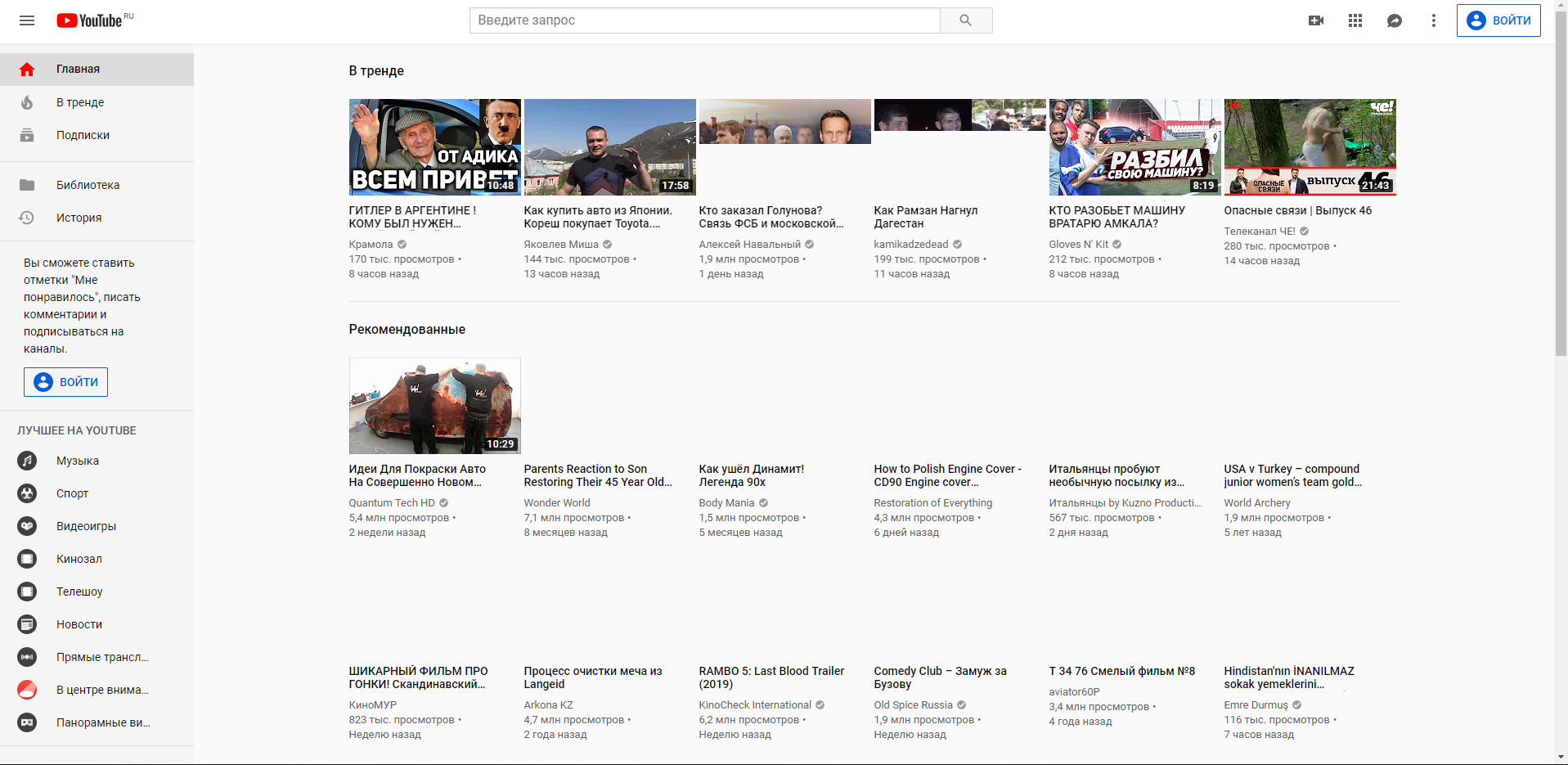The image size is (1568, 765).
Task: Open История in the sidebar
Action: click(97, 218)
